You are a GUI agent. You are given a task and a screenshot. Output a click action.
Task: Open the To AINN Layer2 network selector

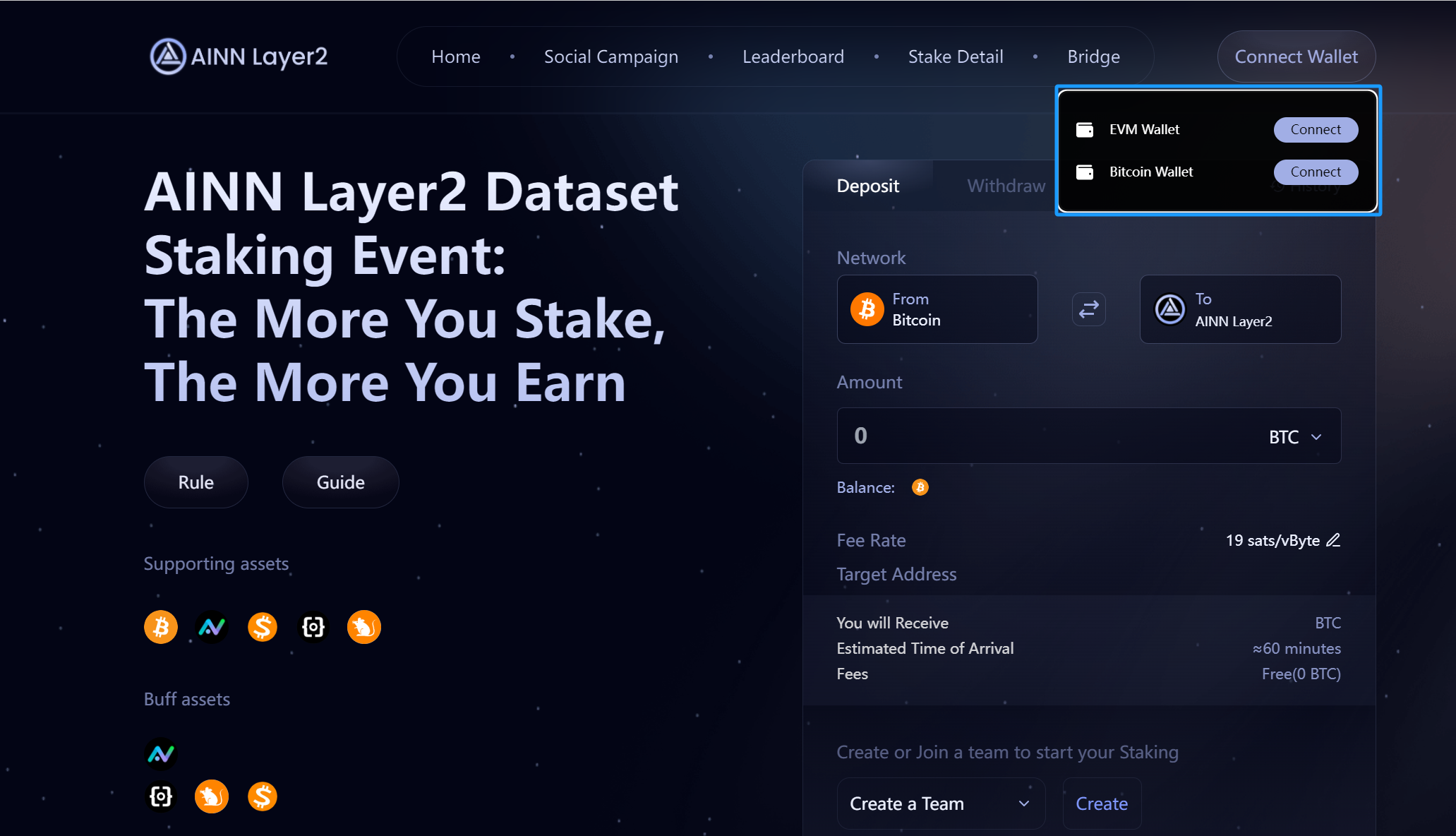click(x=1240, y=309)
